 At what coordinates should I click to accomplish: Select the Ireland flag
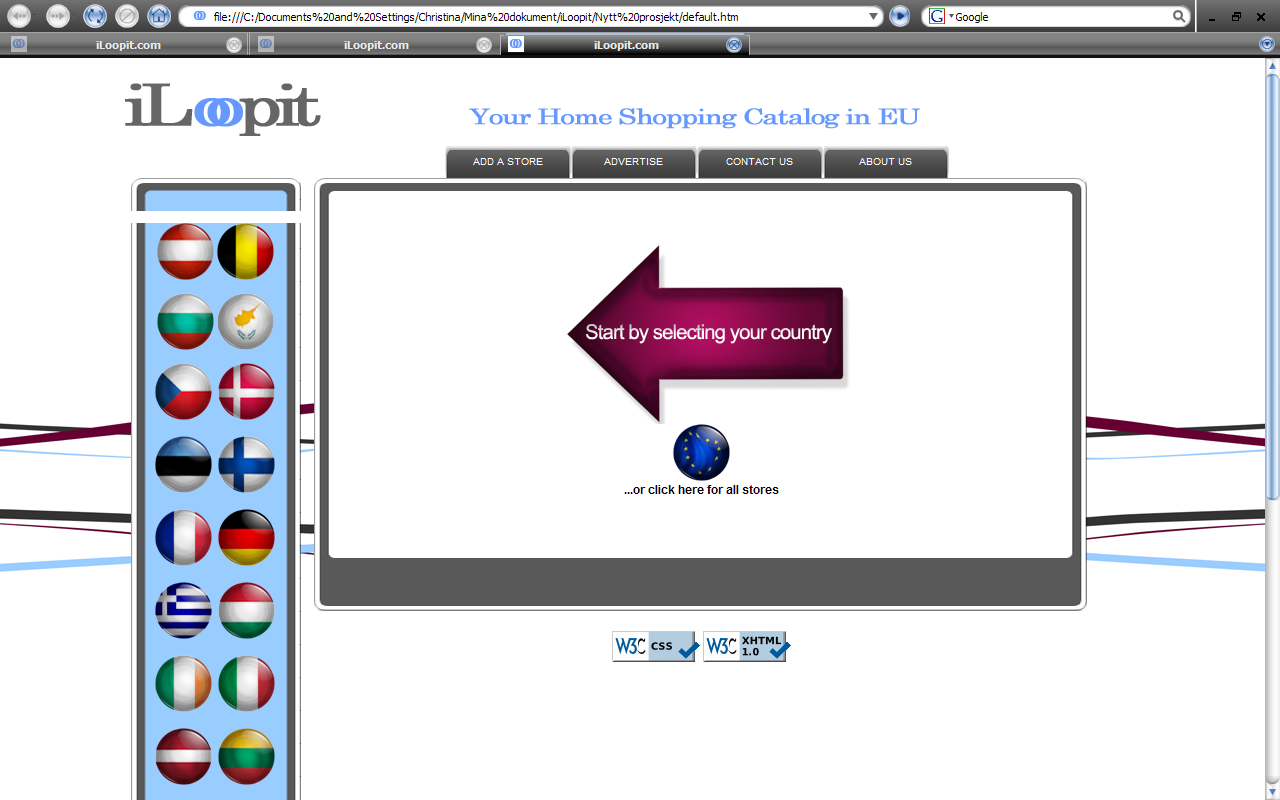click(x=184, y=683)
